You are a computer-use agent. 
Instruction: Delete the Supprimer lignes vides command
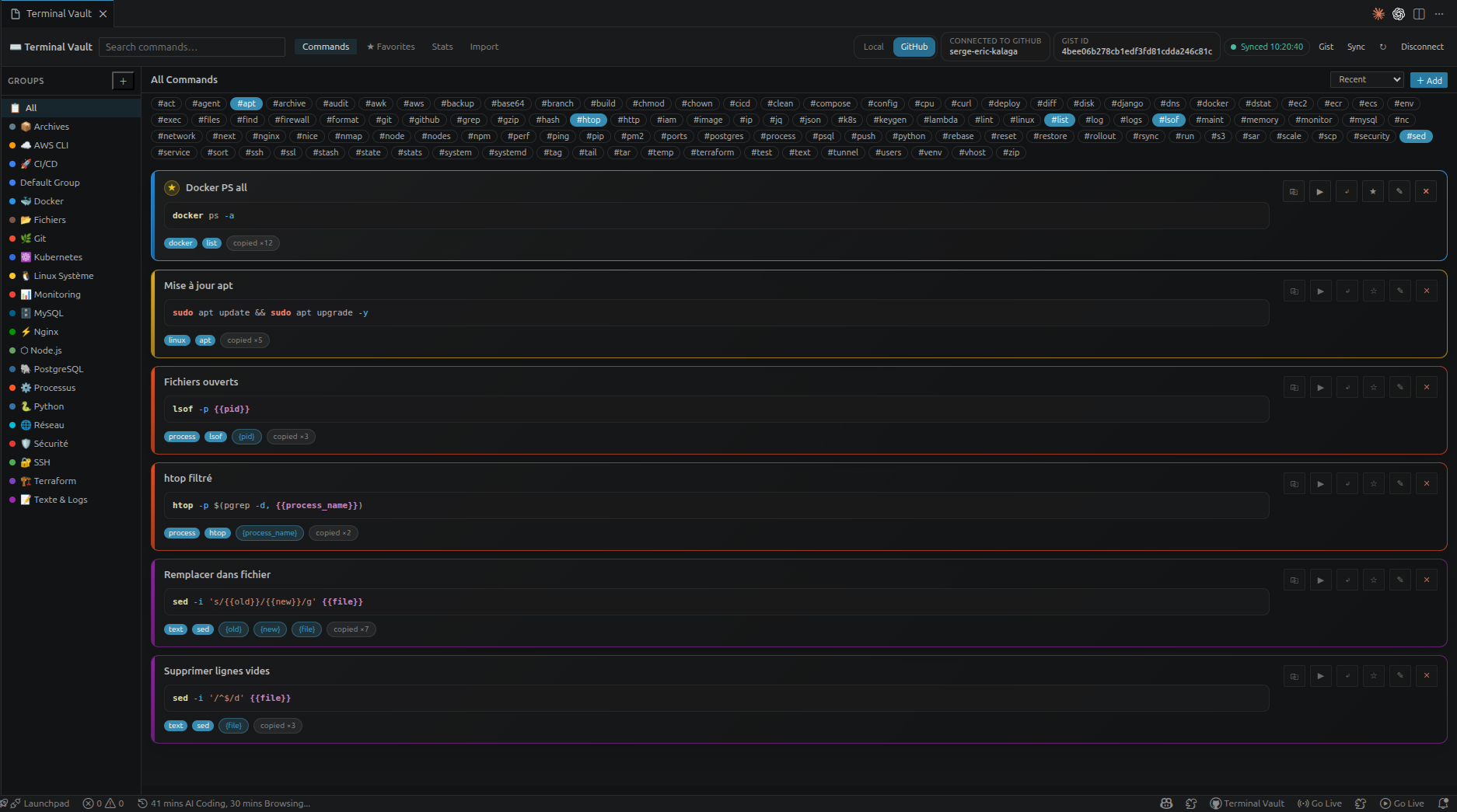1427,676
